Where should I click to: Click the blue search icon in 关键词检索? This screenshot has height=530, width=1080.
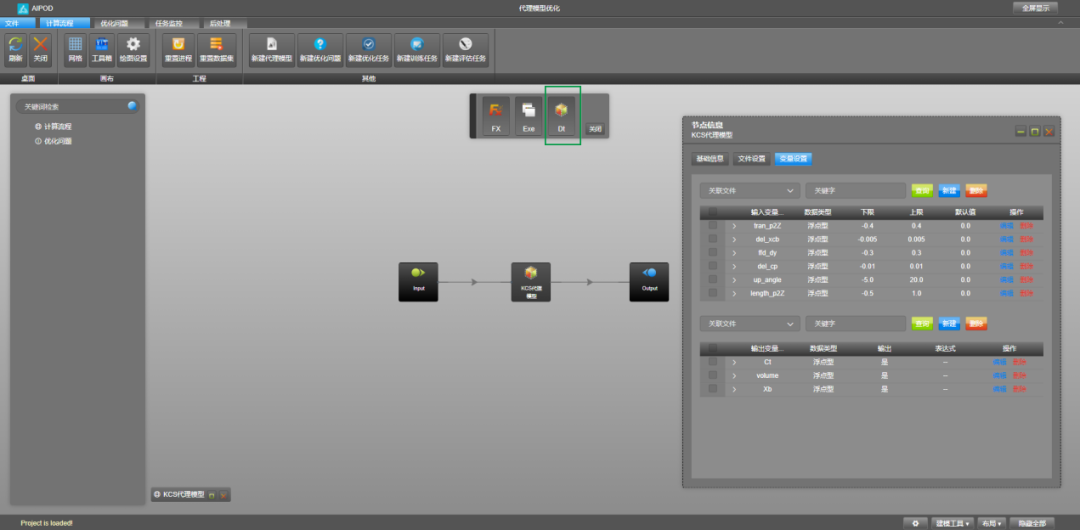coord(132,106)
